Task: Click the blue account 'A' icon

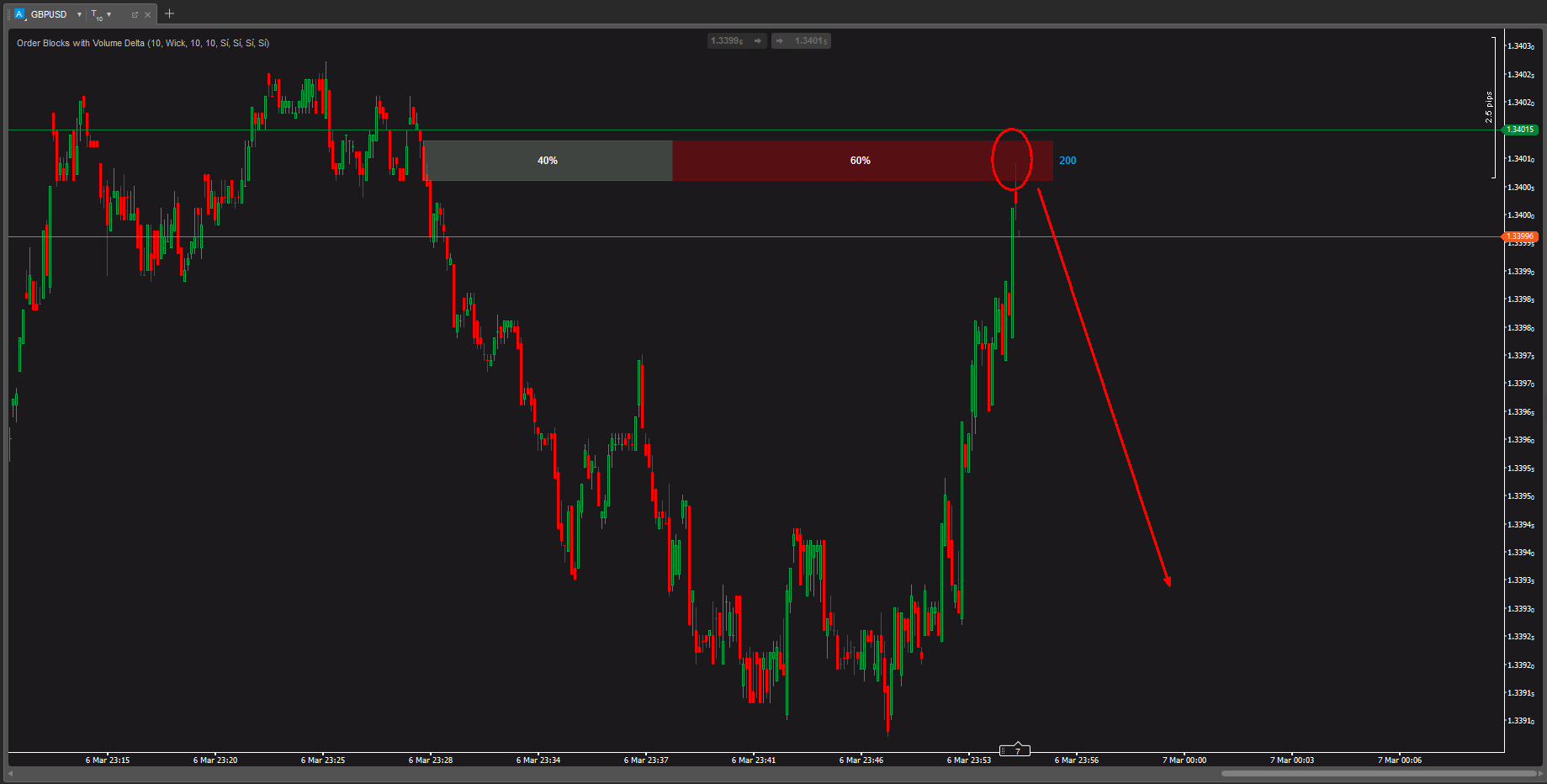Action: click(19, 14)
